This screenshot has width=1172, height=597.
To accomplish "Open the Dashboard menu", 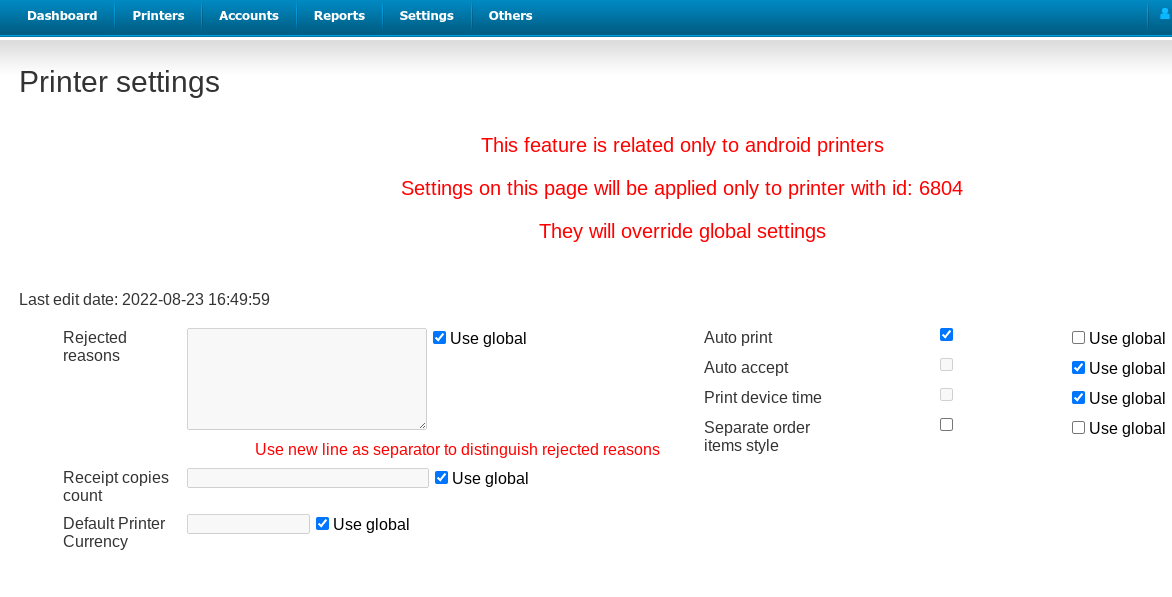I will click(x=62, y=16).
